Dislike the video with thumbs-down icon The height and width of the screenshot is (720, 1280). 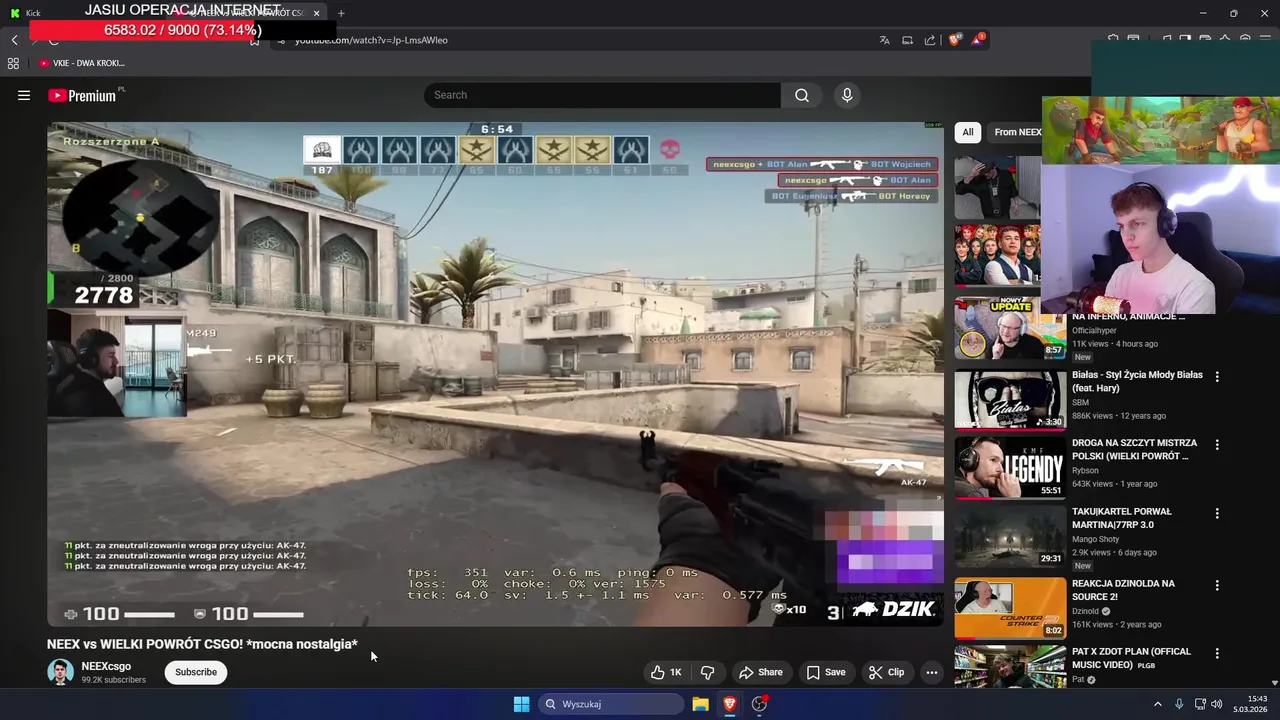click(x=708, y=672)
